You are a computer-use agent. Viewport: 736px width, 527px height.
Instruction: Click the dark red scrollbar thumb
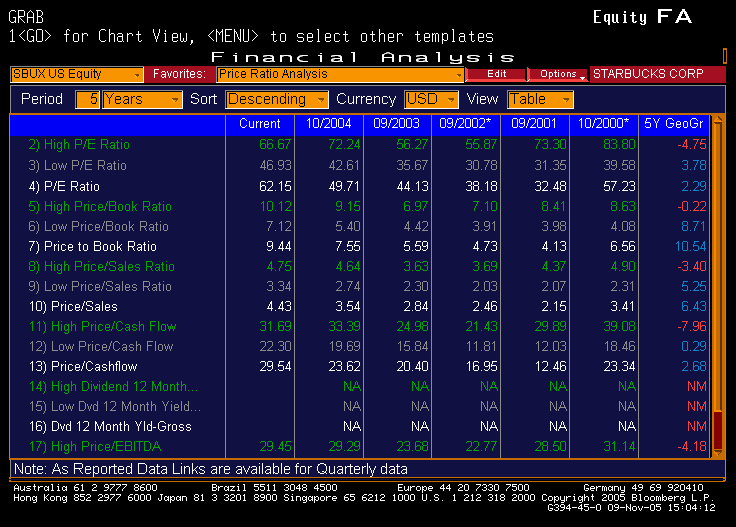tap(718, 429)
